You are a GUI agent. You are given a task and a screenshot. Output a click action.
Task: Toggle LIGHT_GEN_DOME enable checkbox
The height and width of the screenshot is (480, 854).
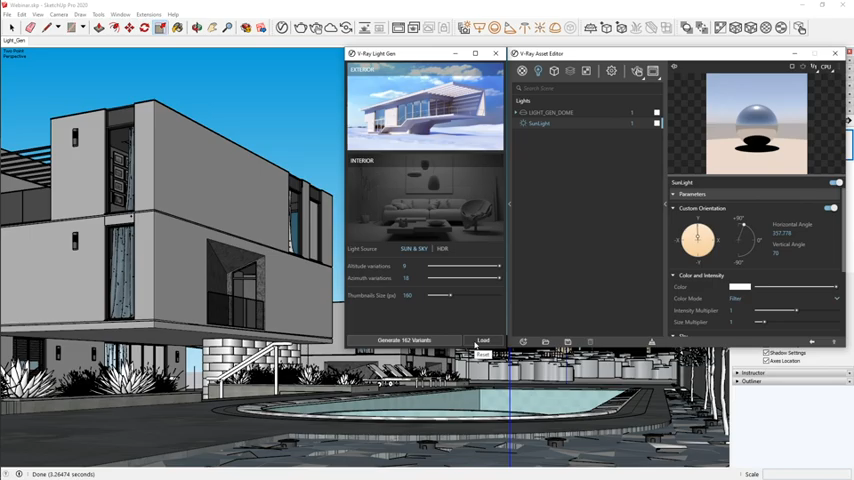(x=657, y=112)
